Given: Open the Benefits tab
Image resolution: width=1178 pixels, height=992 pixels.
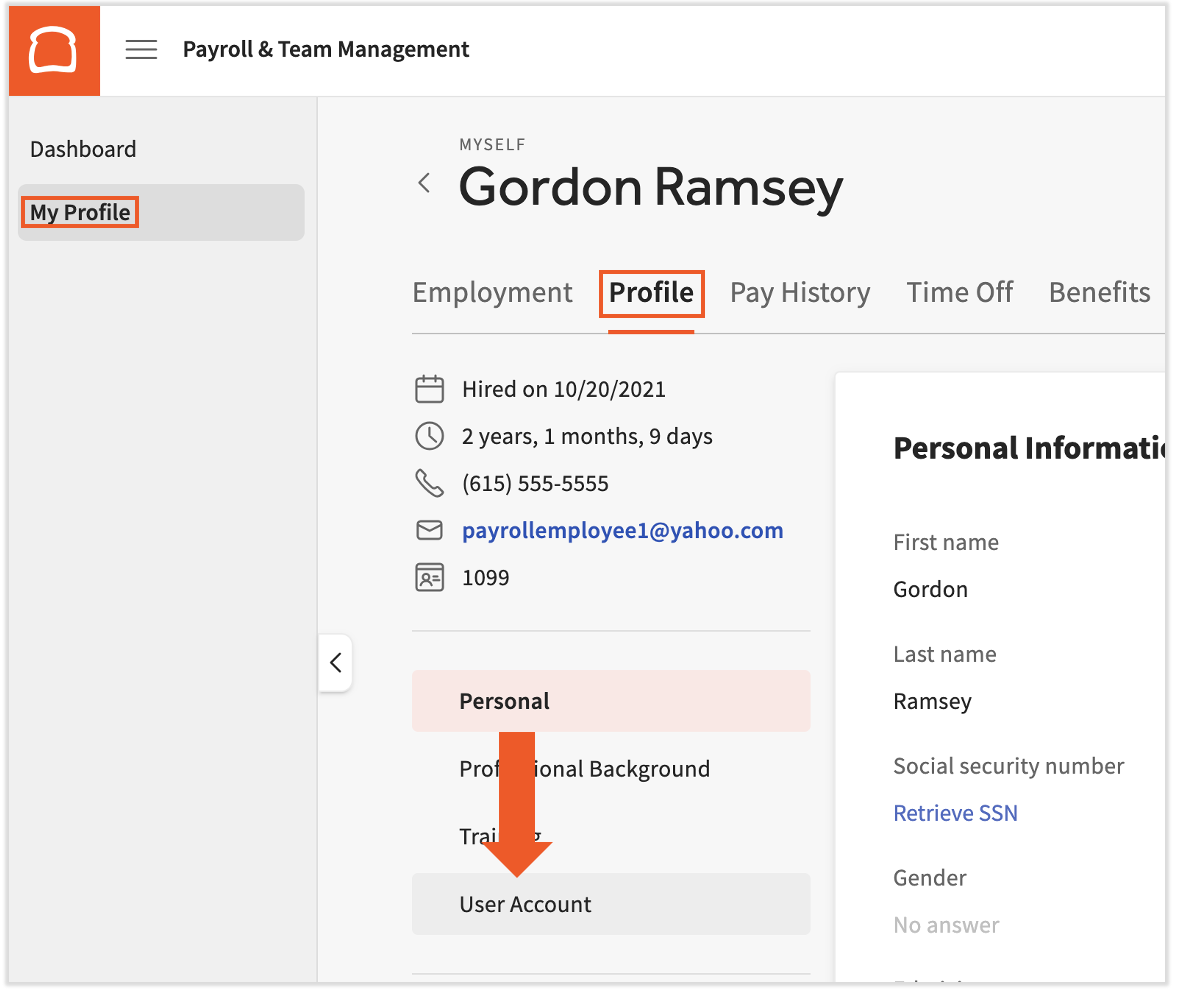Looking at the screenshot, I should coord(1099,292).
